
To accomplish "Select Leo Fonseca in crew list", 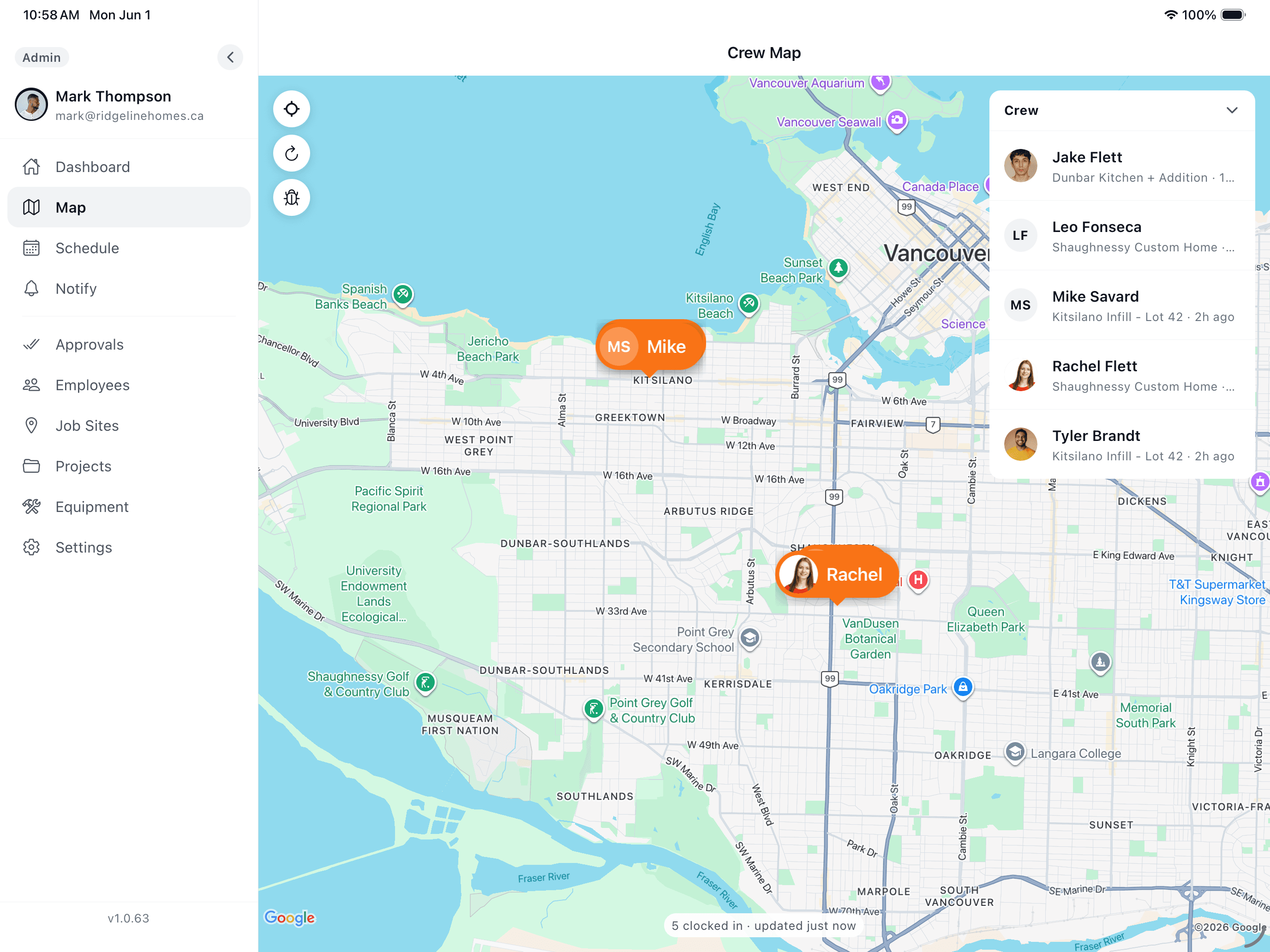I will pyautogui.click(x=1122, y=235).
